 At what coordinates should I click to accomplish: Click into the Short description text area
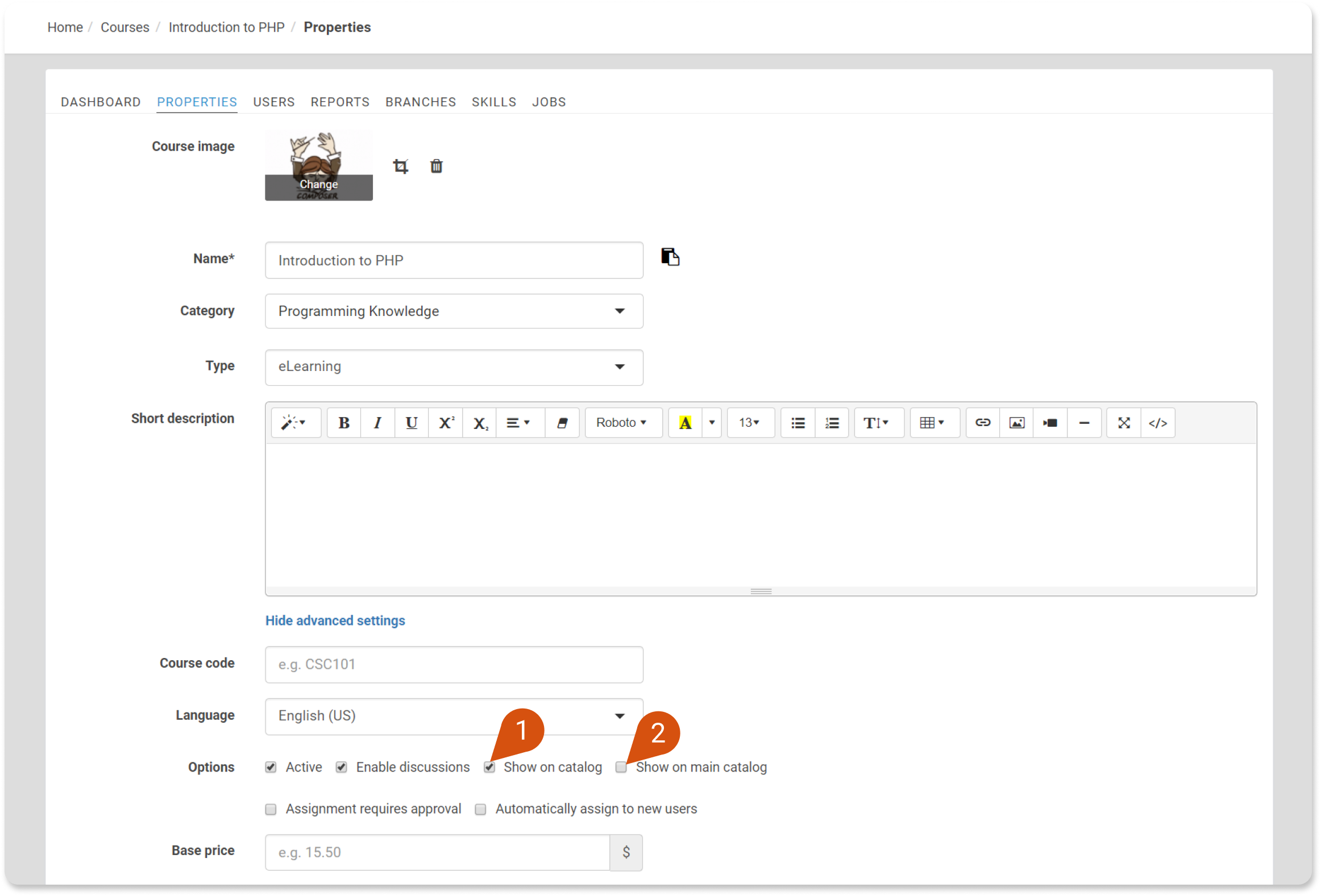coord(761,515)
